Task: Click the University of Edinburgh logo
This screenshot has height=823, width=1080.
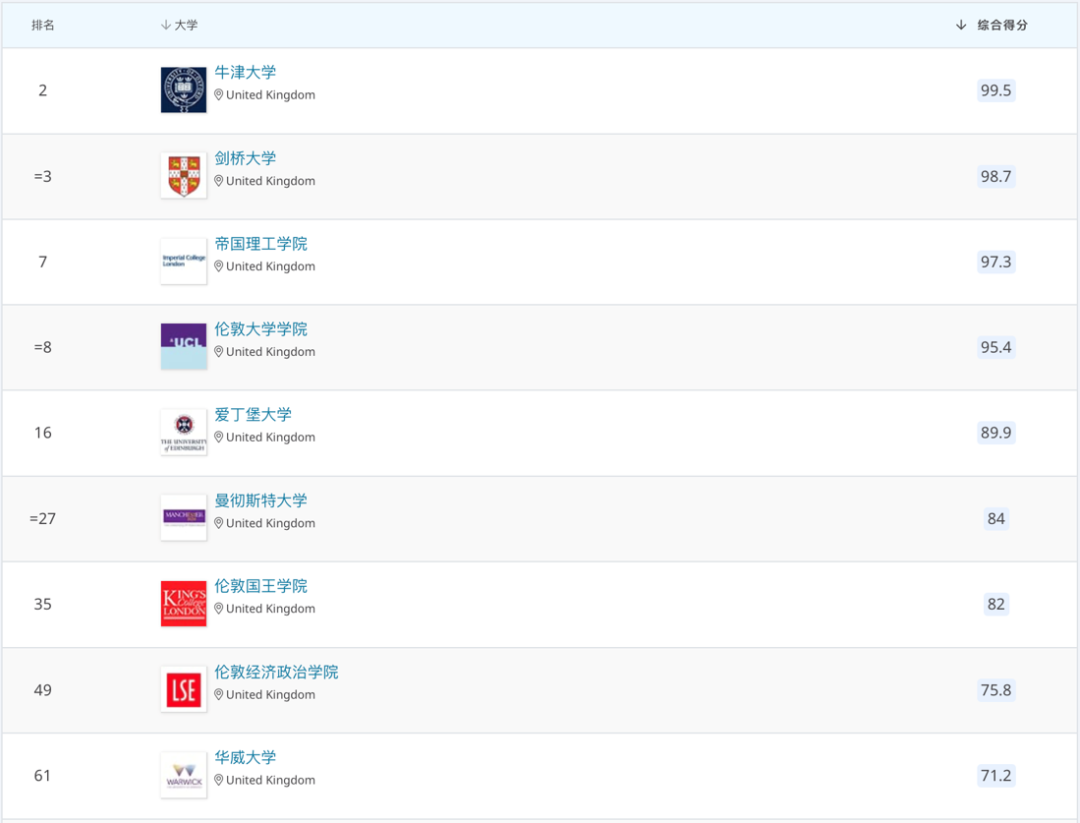Action: coord(183,432)
